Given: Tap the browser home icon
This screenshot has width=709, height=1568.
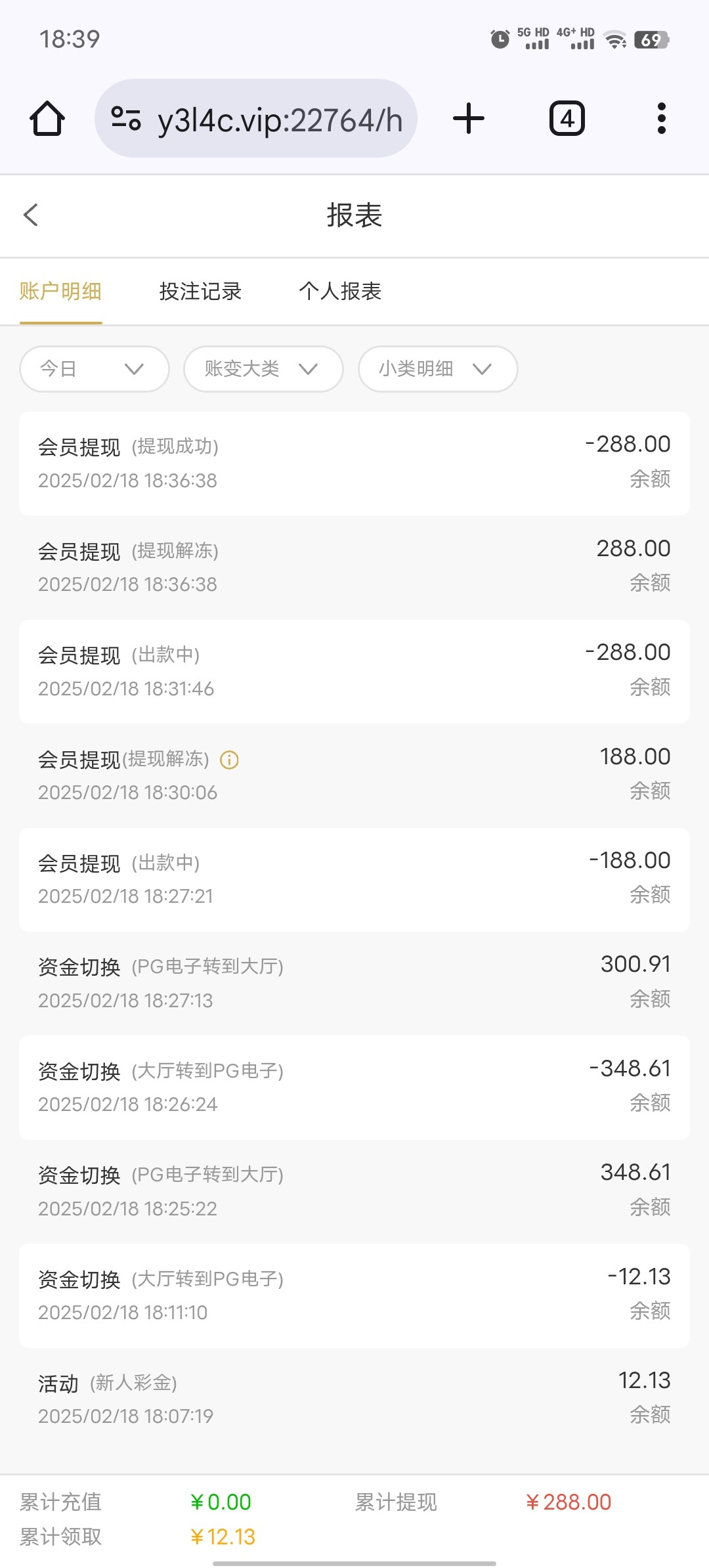Looking at the screenshot, I should [47, 119].
